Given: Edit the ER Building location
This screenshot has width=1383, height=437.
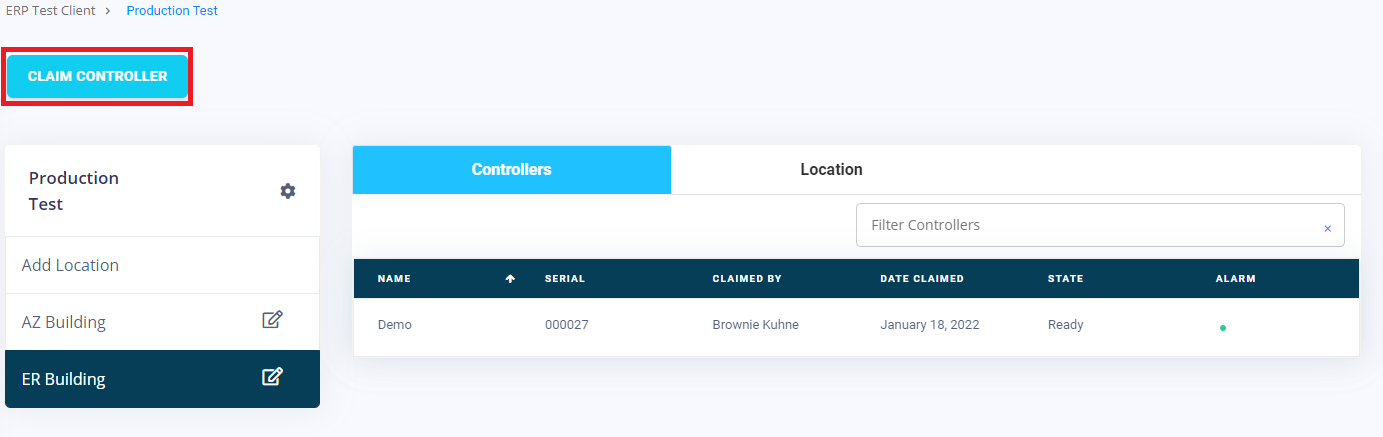Looking at the screenshot, I should (272, 378).
